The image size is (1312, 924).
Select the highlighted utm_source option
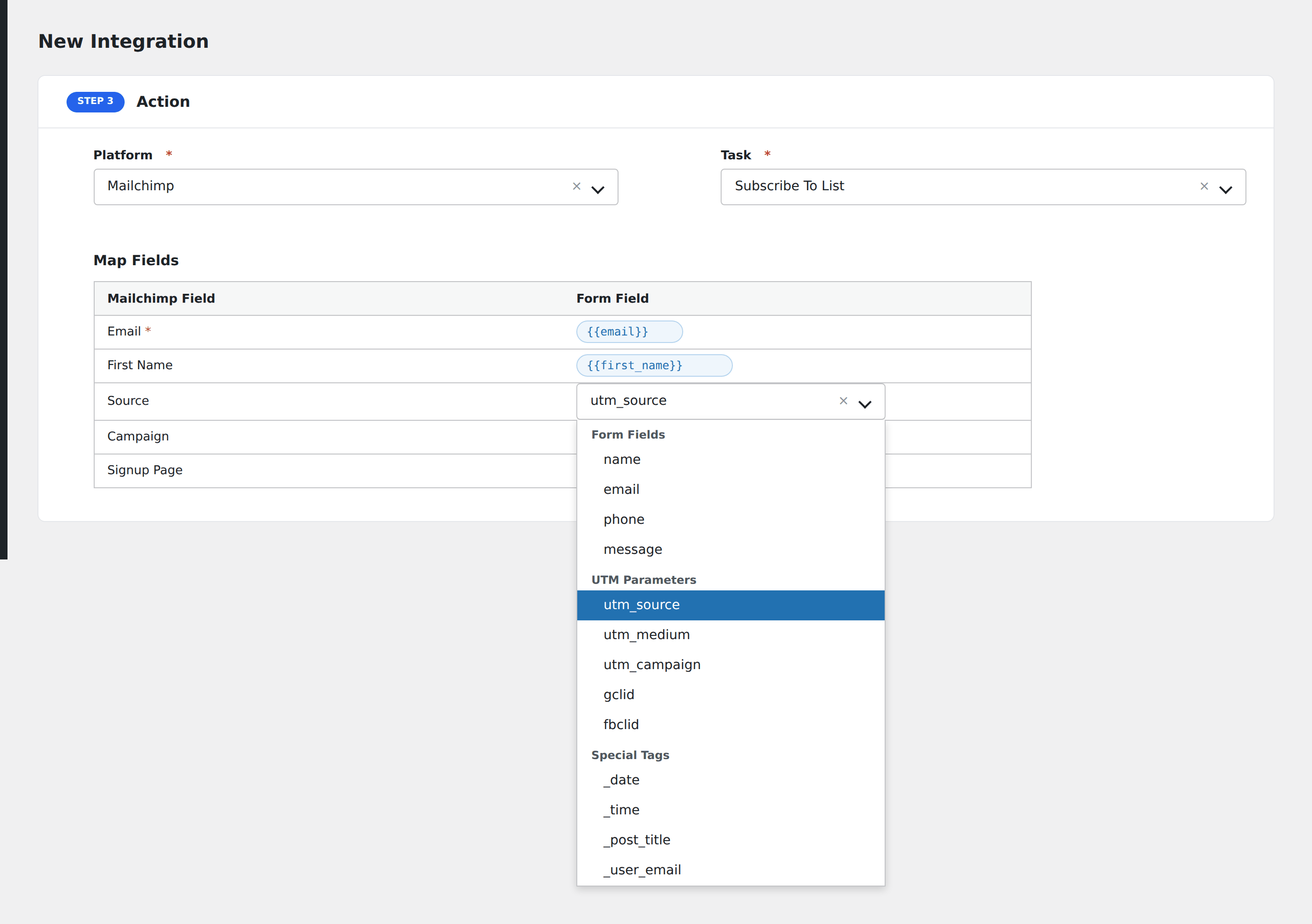(731, 605)
